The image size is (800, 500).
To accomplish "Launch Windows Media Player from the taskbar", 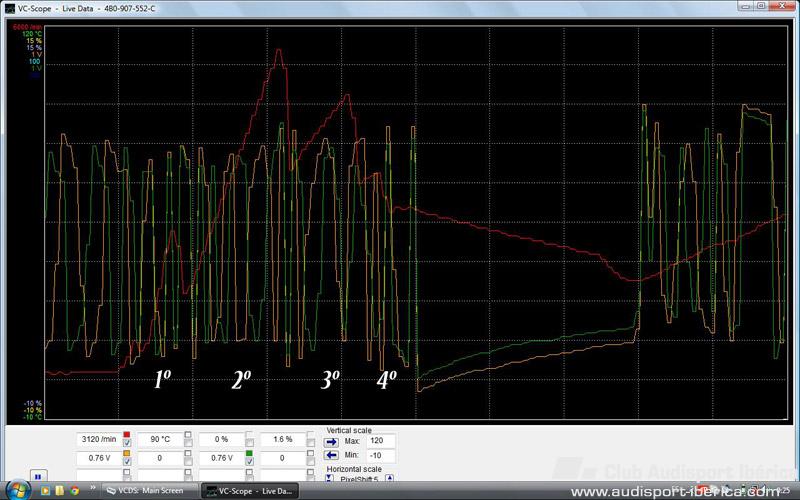I will (x=45, y=491).
